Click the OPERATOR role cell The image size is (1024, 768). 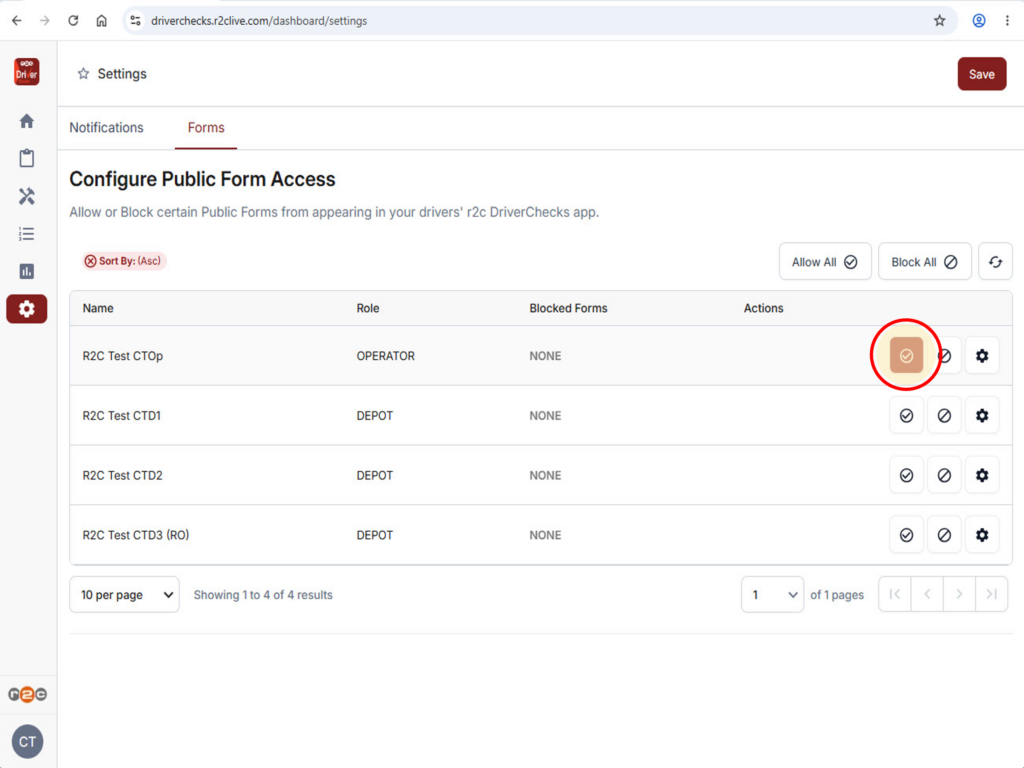point(385,356)
